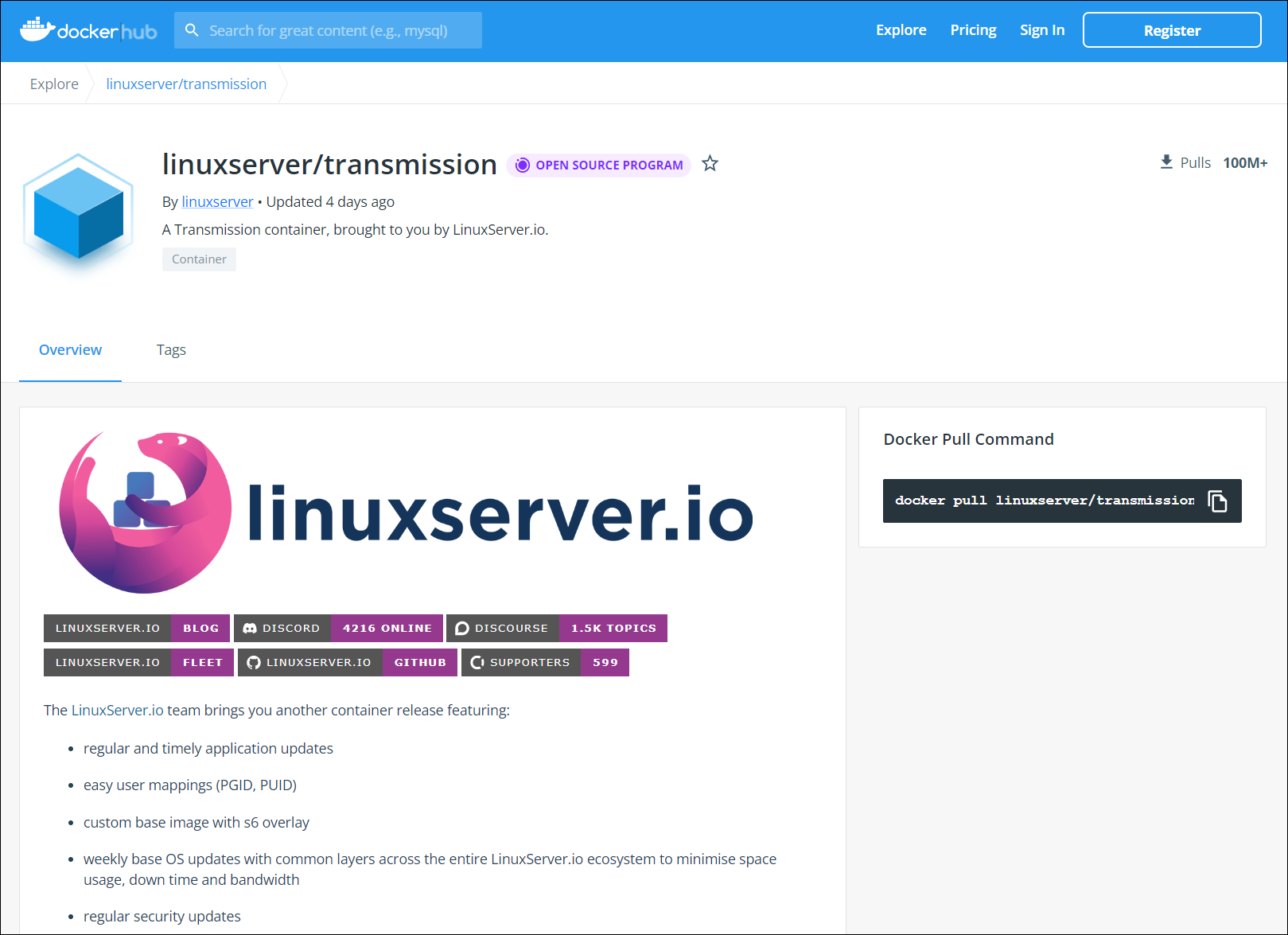Screen dimensions: 1288x935
Task: Switch to the Tags tab
Action: (x=171, y=350)
